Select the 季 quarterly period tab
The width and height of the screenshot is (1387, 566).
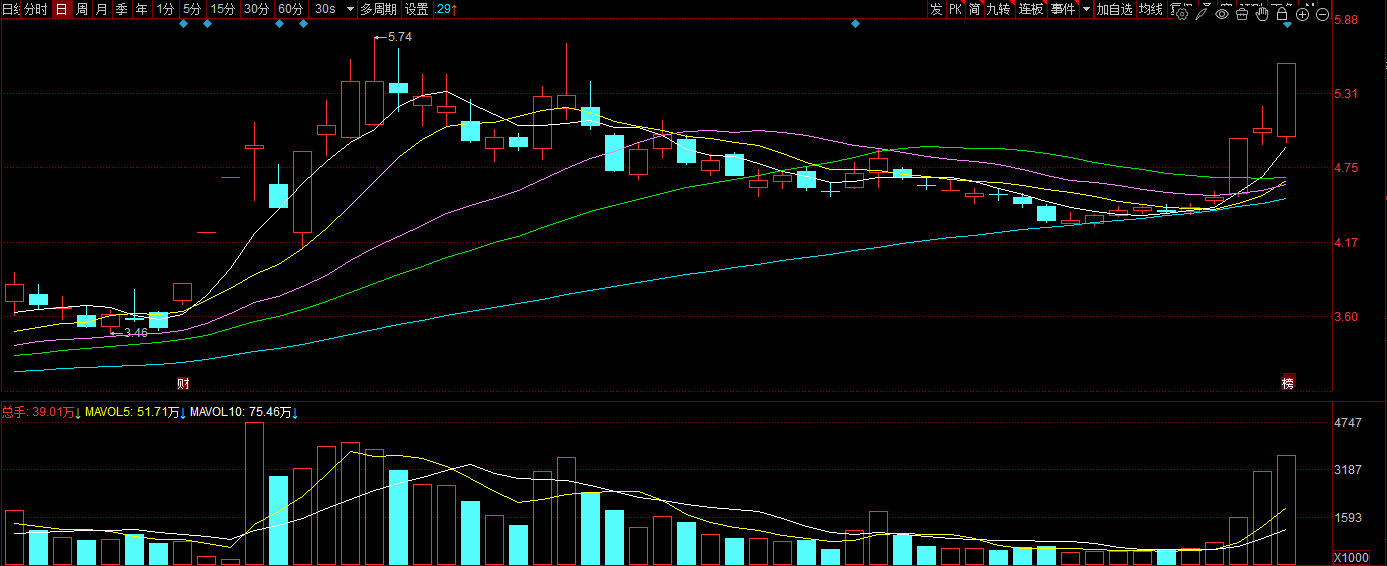pyautogui.click(x=121, y=9)
